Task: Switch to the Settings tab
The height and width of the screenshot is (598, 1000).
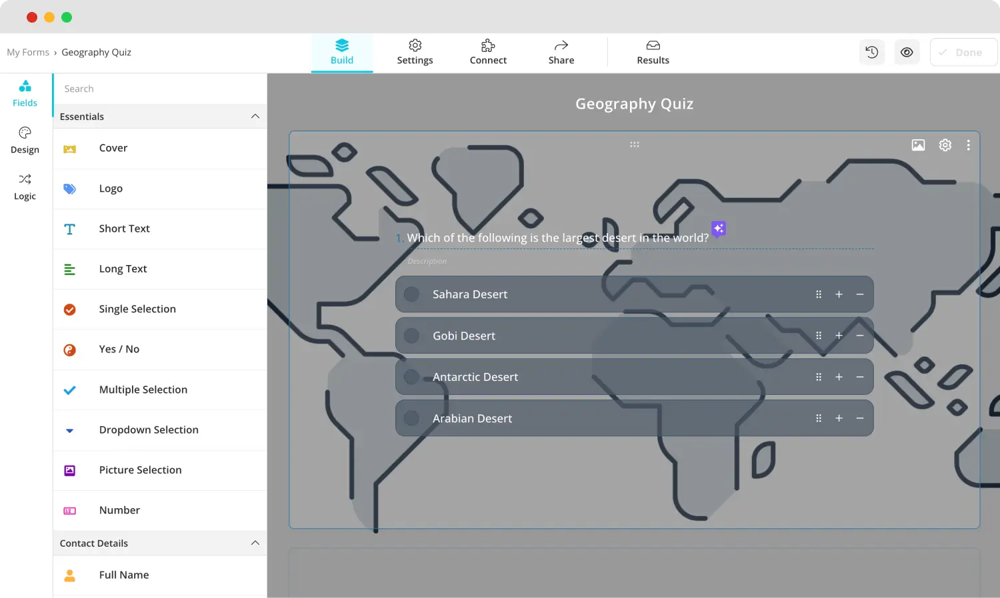Action: [x=415, y=52]
